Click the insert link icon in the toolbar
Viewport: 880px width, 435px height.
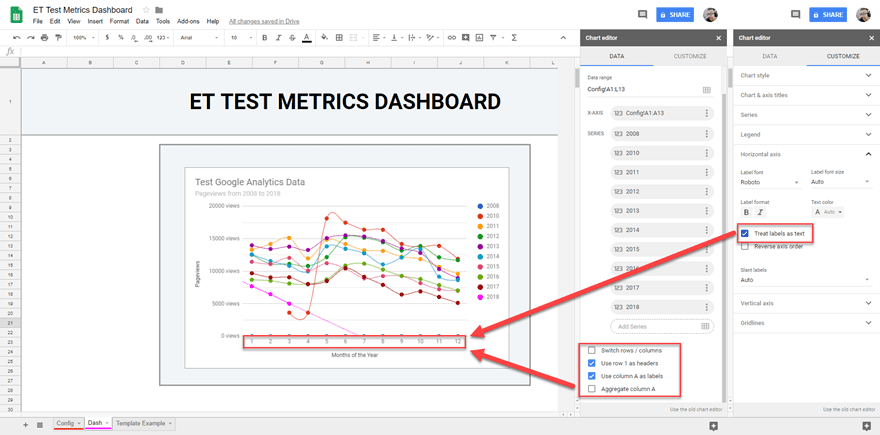pyautogui.click(x=452, y=38)
